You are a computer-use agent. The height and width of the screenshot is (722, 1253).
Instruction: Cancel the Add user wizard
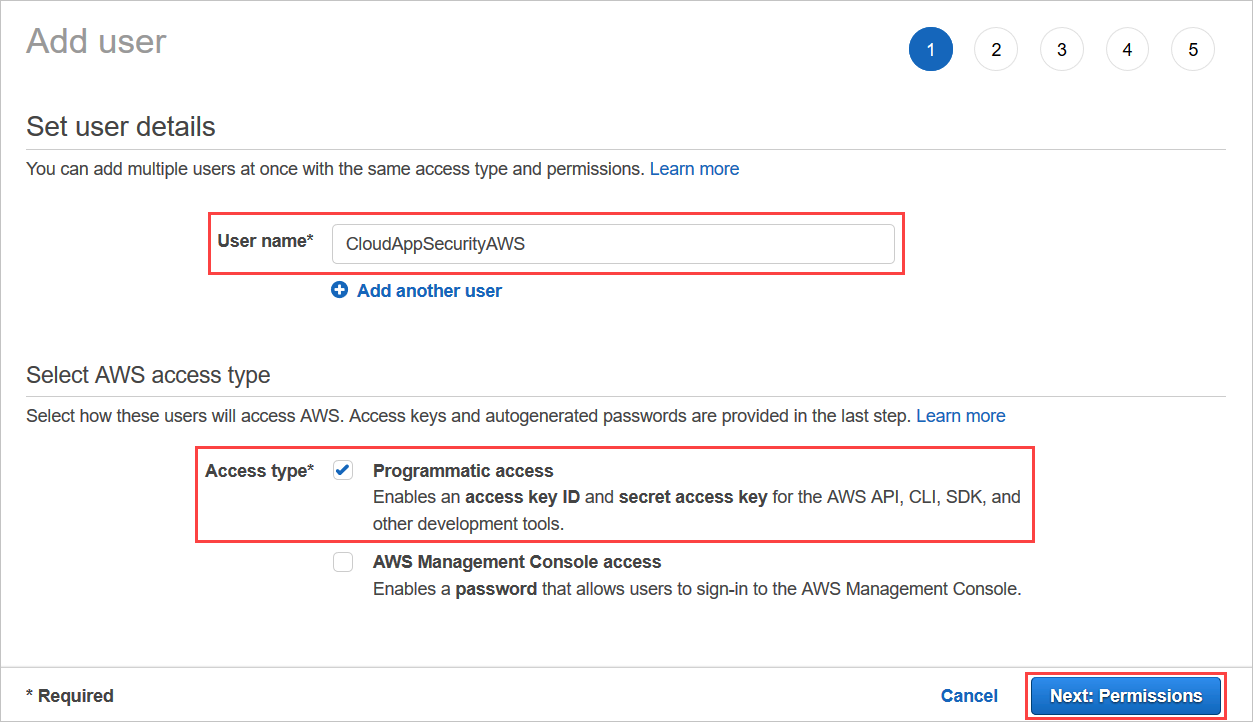968,695
